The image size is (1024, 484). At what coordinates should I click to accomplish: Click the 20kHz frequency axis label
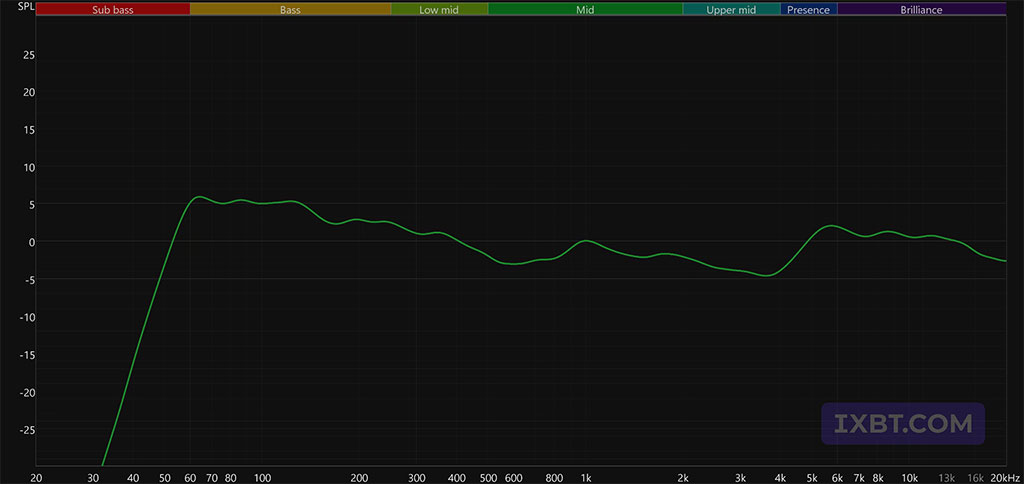(x=1004, y=478)
